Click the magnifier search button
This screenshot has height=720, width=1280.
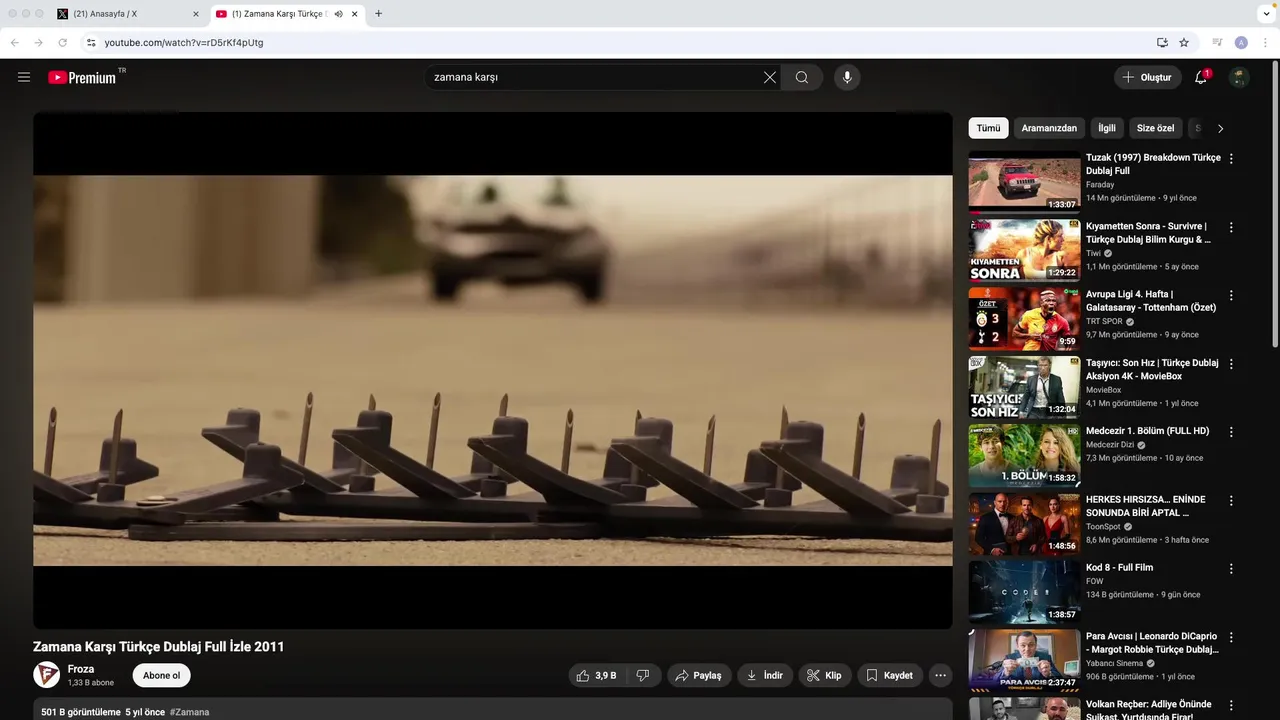click(802, 77)
